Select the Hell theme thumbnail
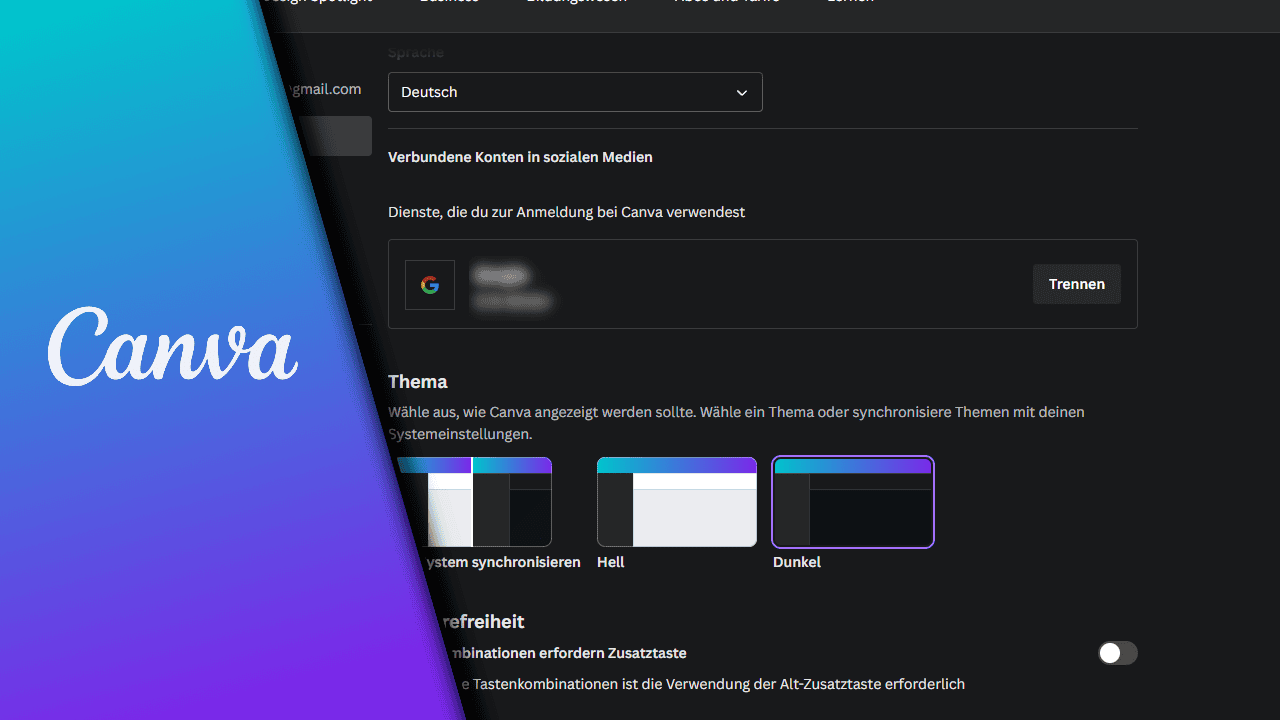The width and height of the screenshot is (1280, 720). (677, 502)
